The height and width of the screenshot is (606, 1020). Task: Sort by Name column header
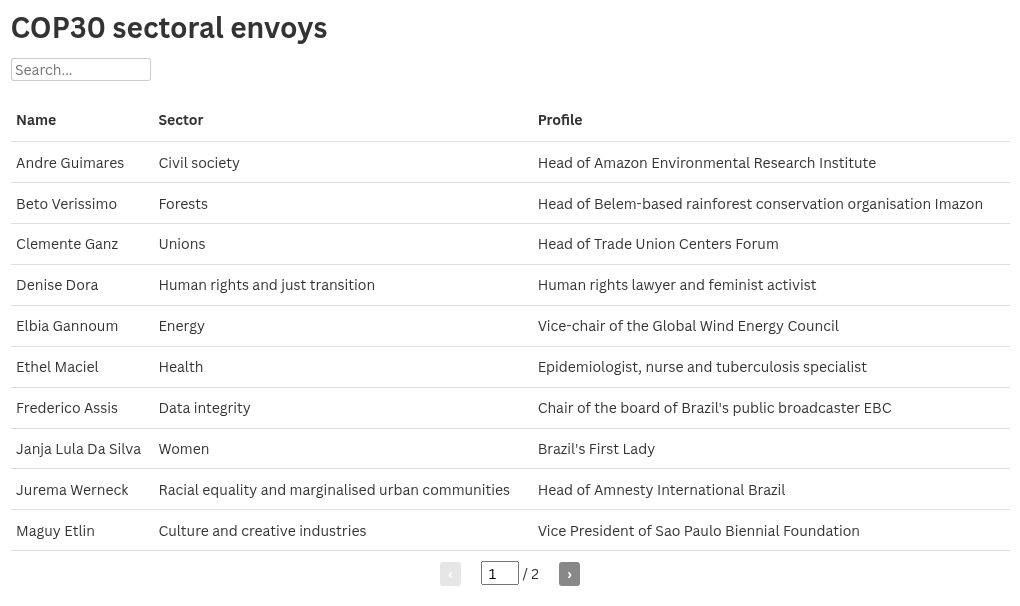pos(36,120)
